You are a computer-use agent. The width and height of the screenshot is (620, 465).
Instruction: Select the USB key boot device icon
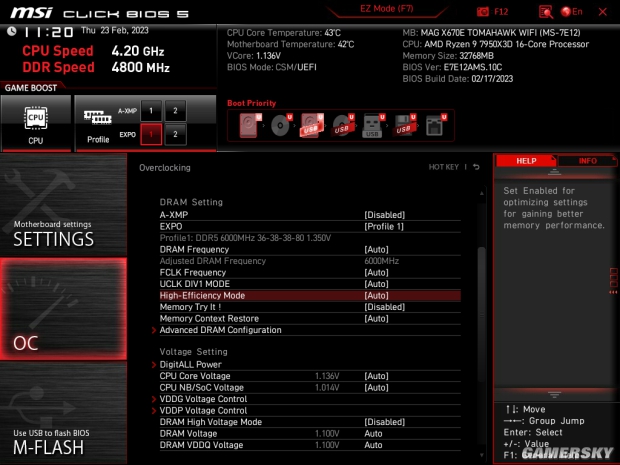373,125
